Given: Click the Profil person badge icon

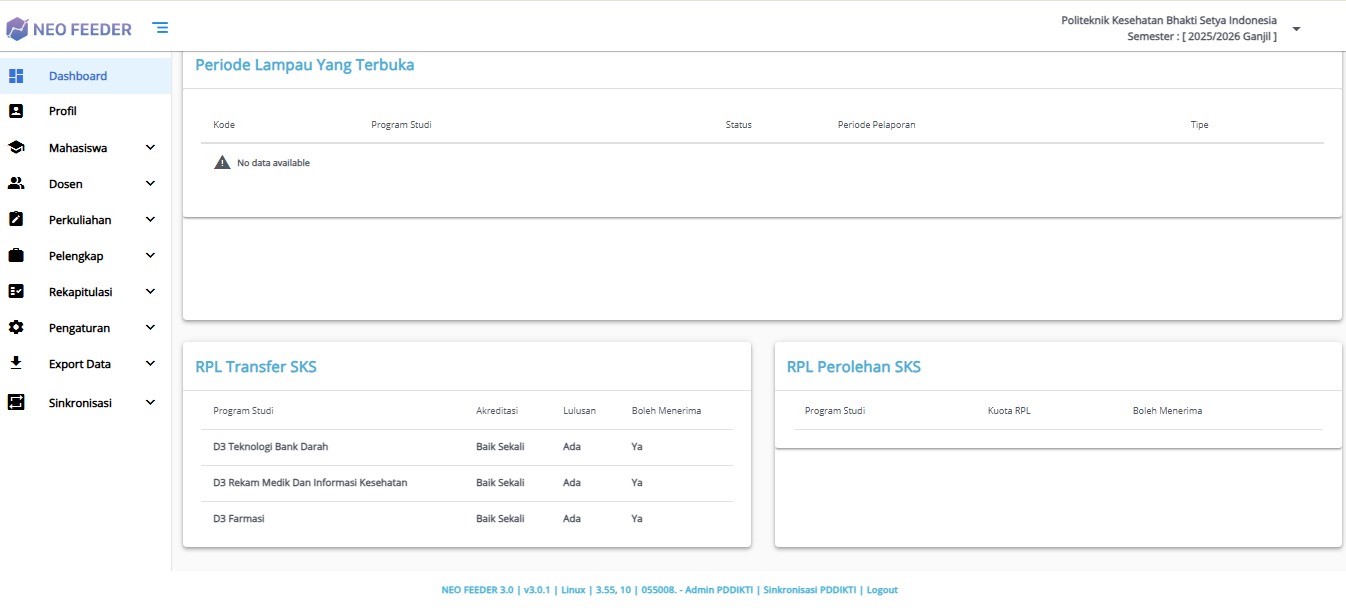Looking at the screenshot, I should click(16, 111).
